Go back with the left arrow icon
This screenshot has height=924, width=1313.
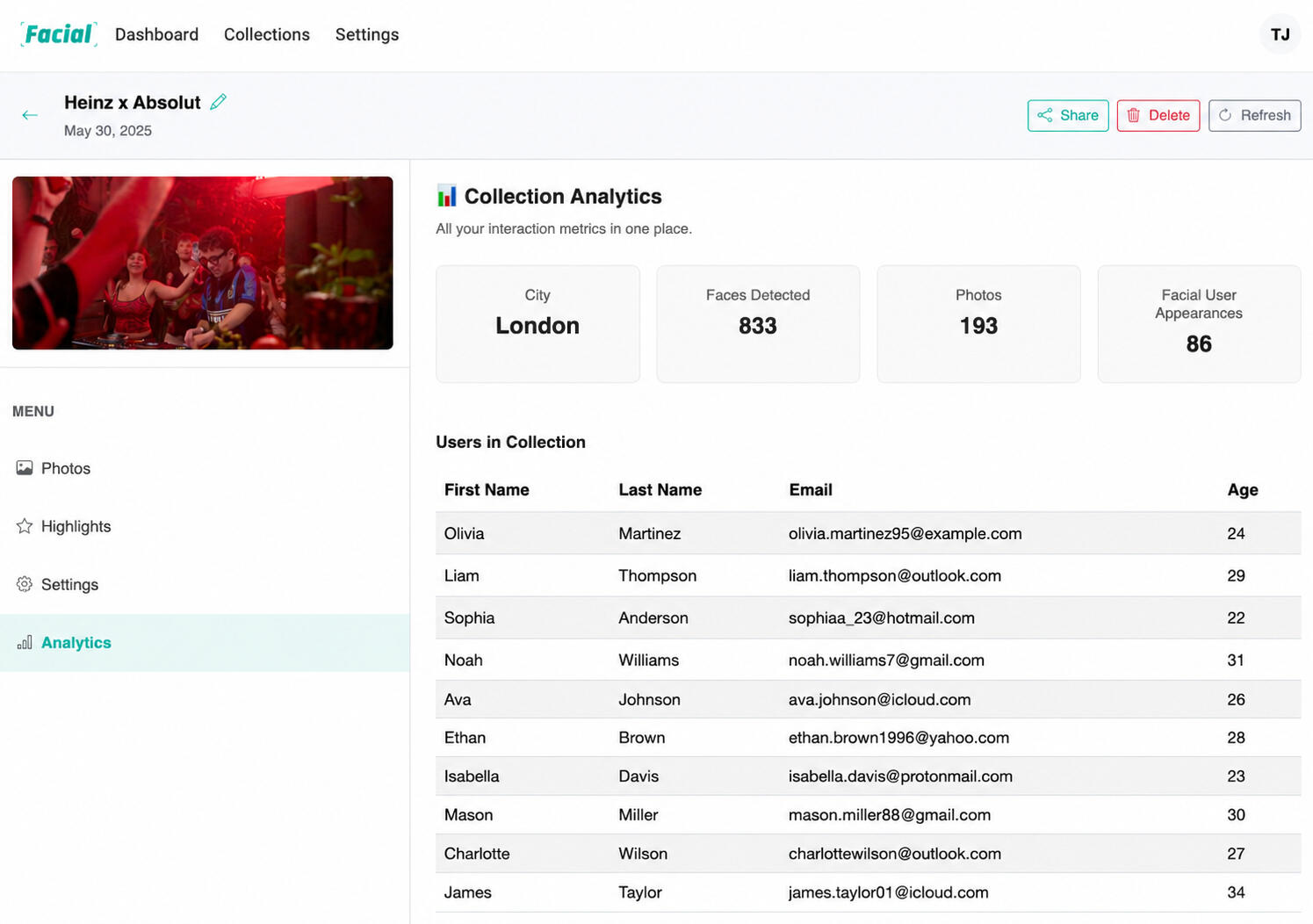30,115
